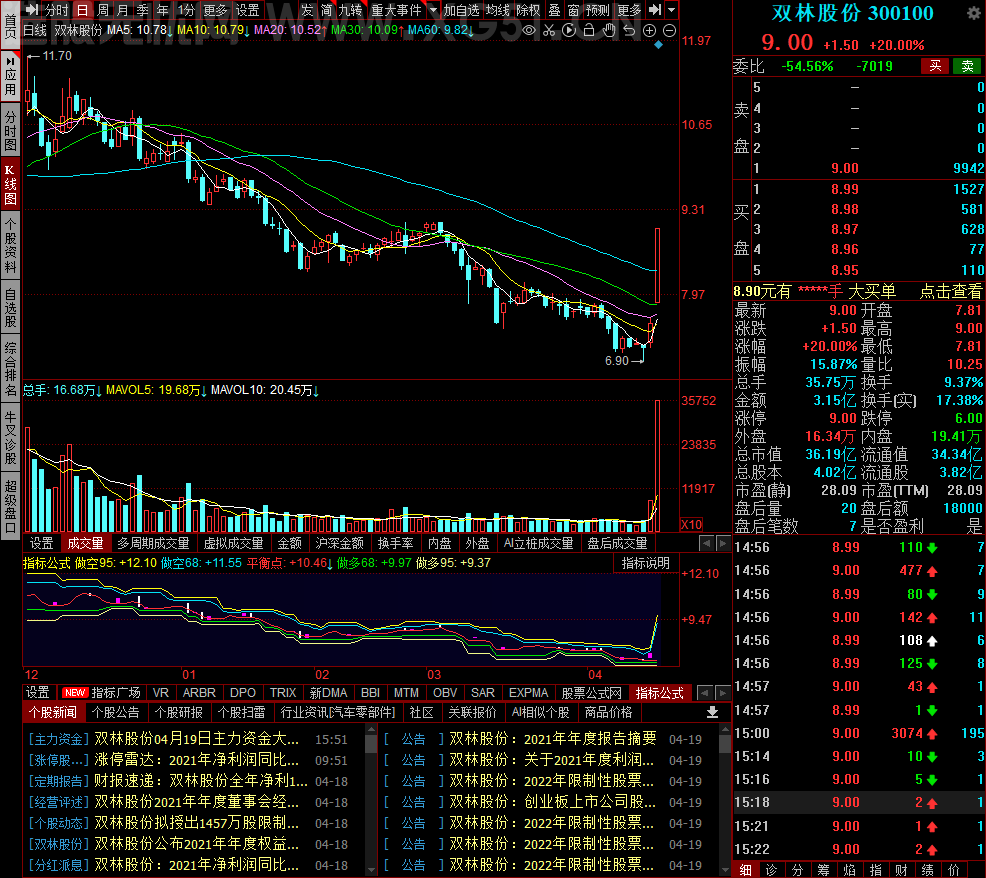Select 年 yearly period button

pyautogui.click(x=163, y=10)
